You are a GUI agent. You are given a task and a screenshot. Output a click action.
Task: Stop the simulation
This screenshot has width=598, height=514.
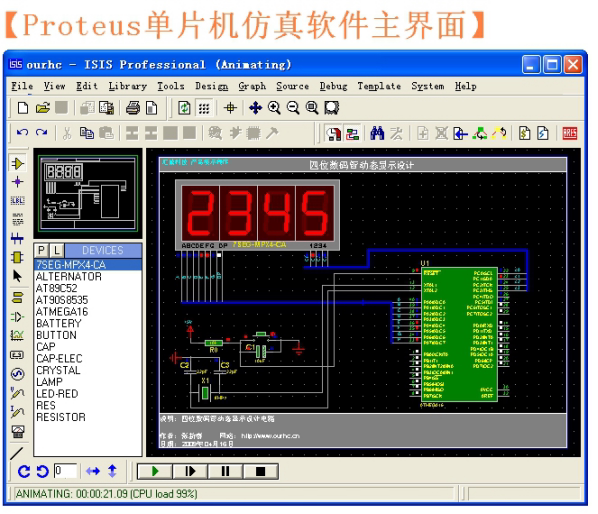(260, 472)
